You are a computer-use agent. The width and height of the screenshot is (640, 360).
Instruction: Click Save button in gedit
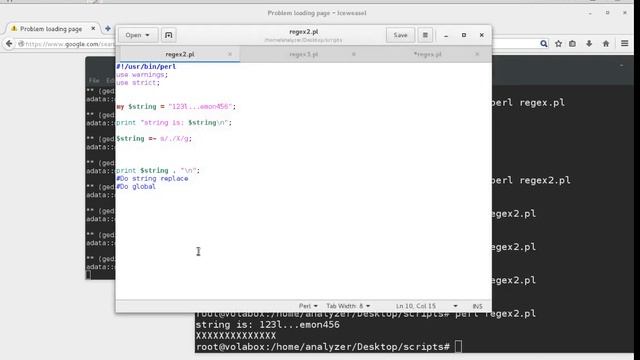[x=400, y=35]
